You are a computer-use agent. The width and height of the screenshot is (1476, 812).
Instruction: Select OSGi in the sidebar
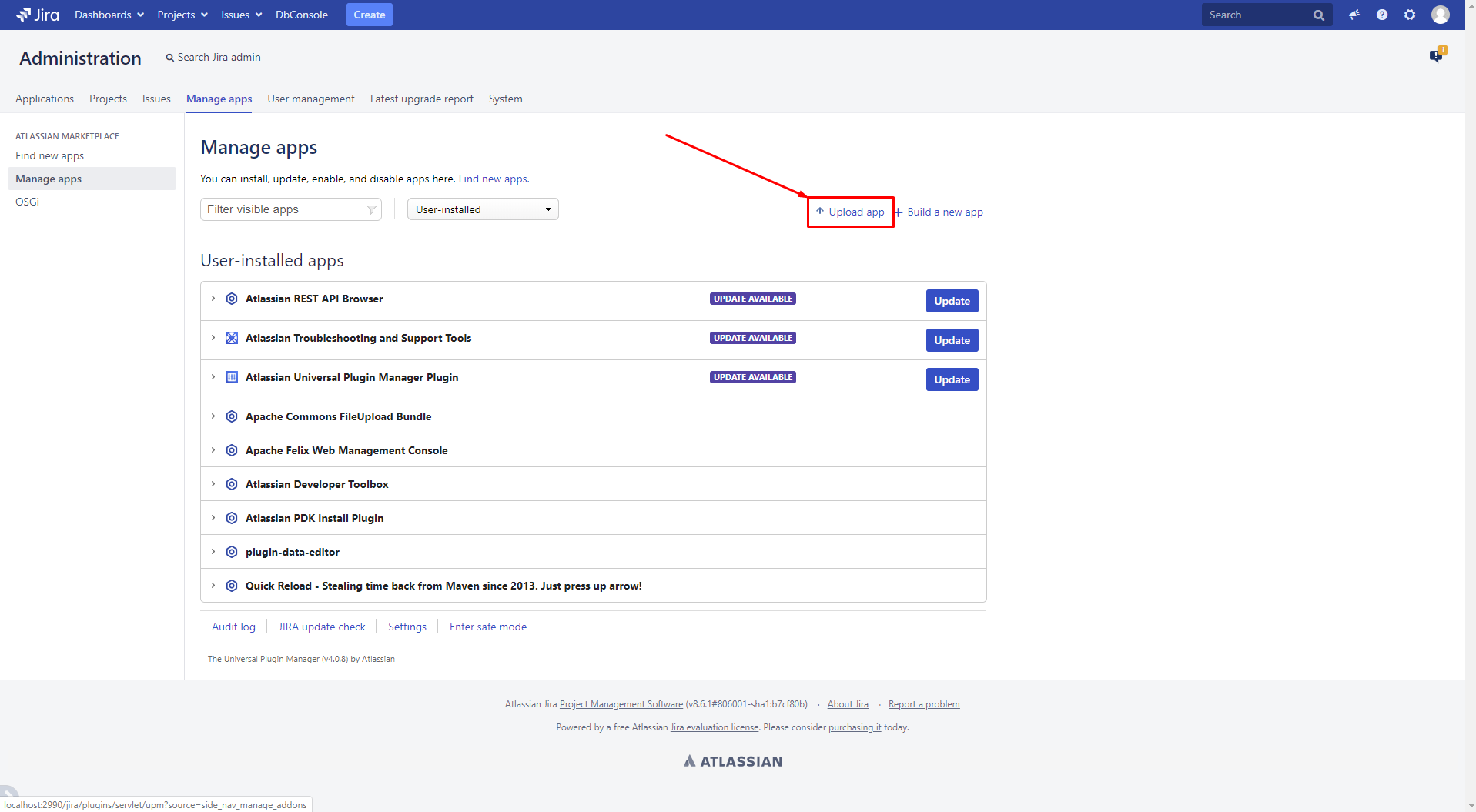28,202
